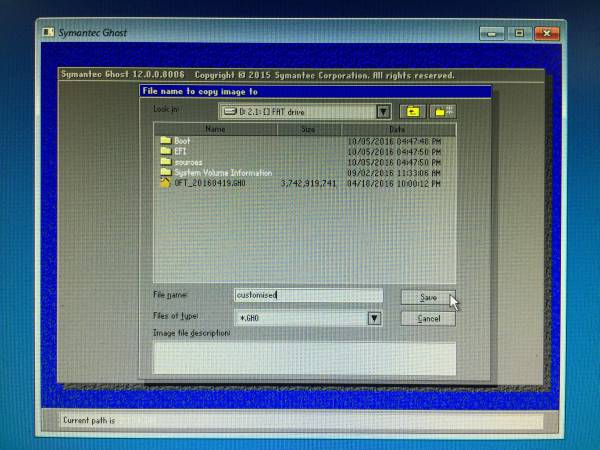Open the Look in drive dropdown
The height and width of the screenshot is (450, 600).
coord(298,111)
